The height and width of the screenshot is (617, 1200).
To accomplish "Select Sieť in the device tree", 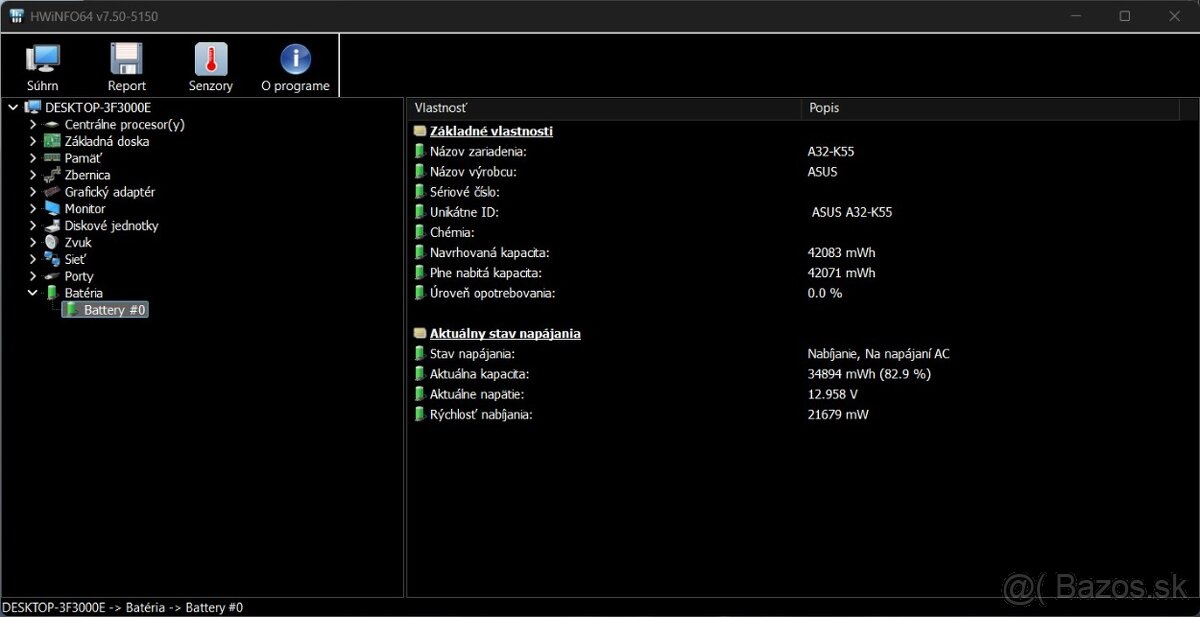I will [78, 259].
